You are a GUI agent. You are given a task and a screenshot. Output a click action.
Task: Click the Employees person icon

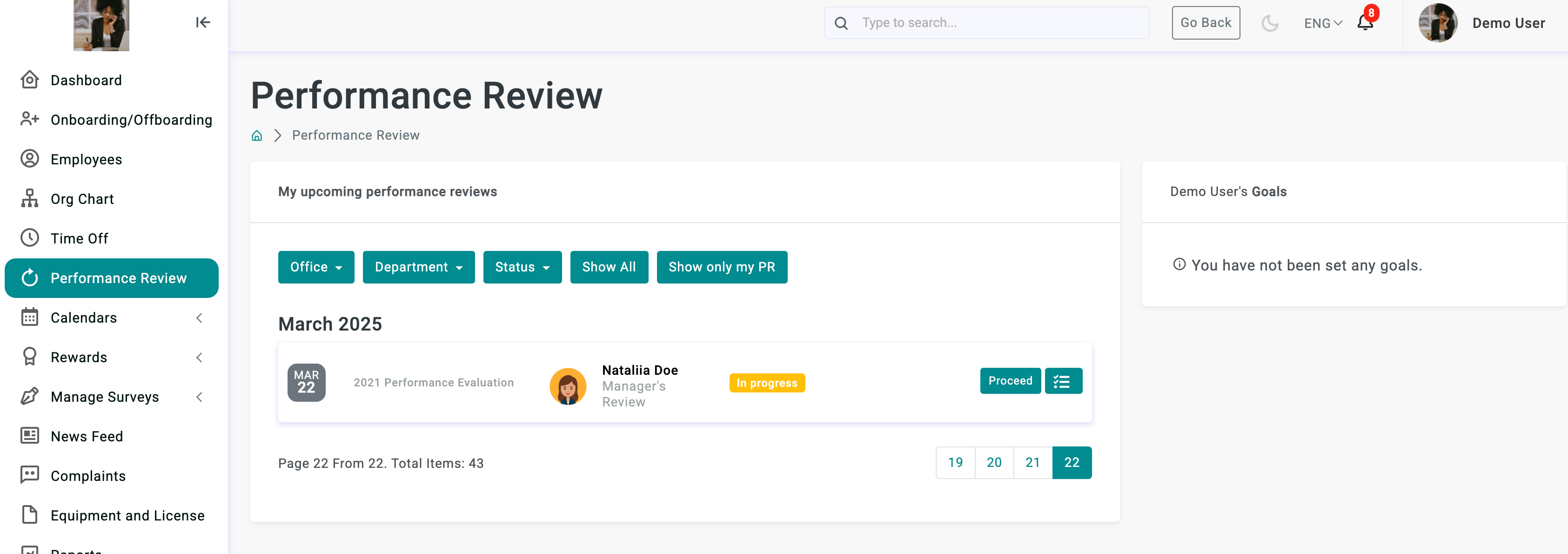pos(29,159)
